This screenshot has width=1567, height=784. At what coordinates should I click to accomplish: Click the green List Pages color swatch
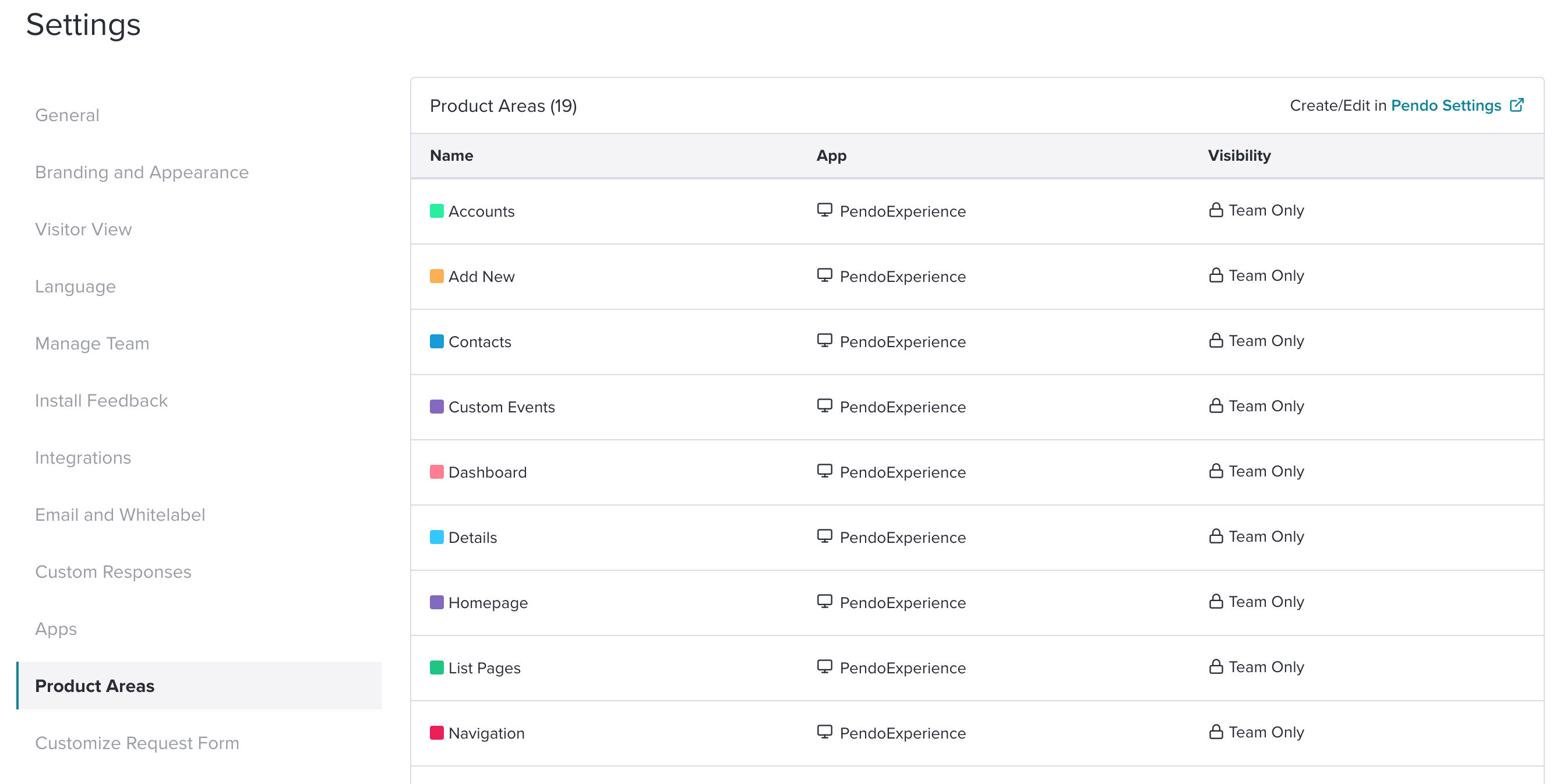click(x=437, y=668)
